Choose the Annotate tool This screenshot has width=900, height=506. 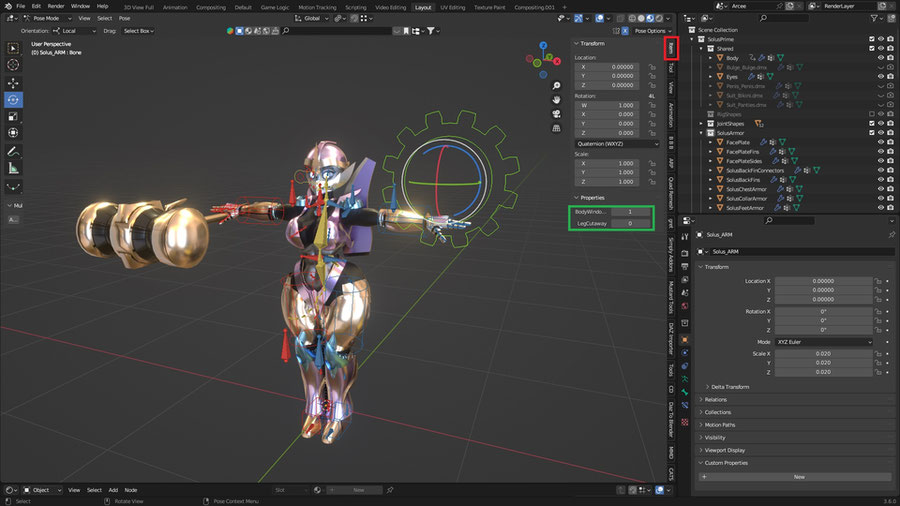pos(13,151)
